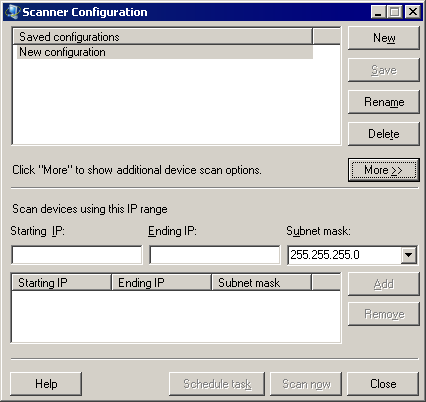Click the Schedule task button
426x402 pixels.
coord(217,384)
